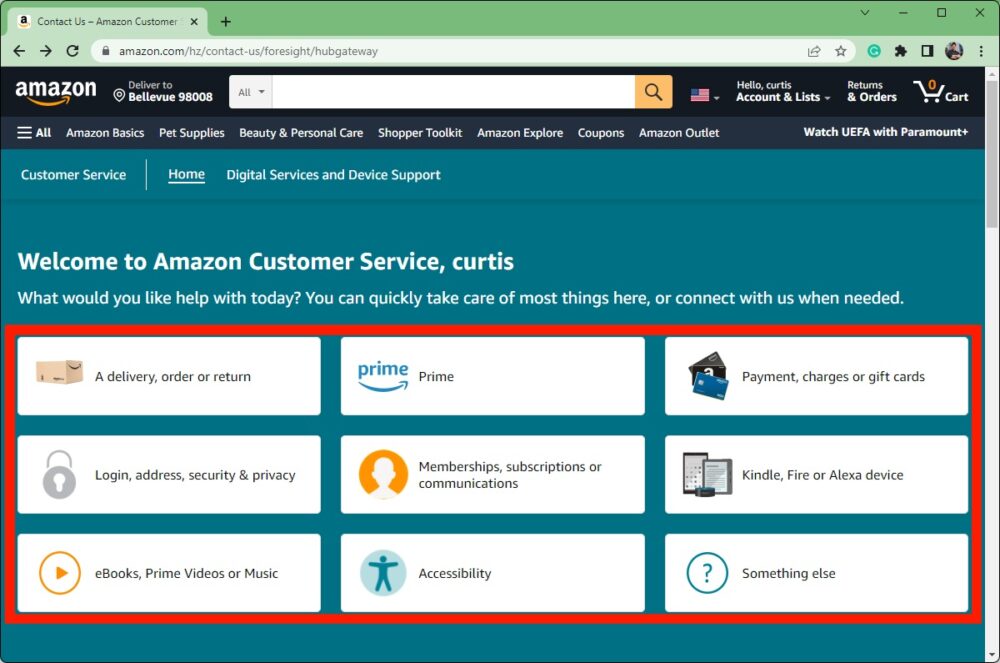This screenshot has height=663, width=1000.
Task: Click Returns & Orders
Action: 871,91
